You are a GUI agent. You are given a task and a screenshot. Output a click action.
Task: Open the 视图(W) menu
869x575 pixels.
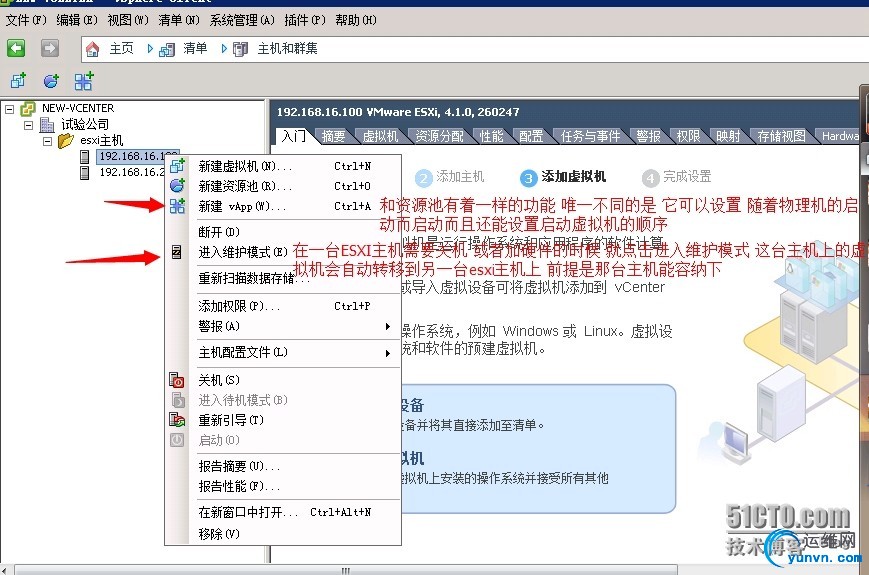click(128, 20)
